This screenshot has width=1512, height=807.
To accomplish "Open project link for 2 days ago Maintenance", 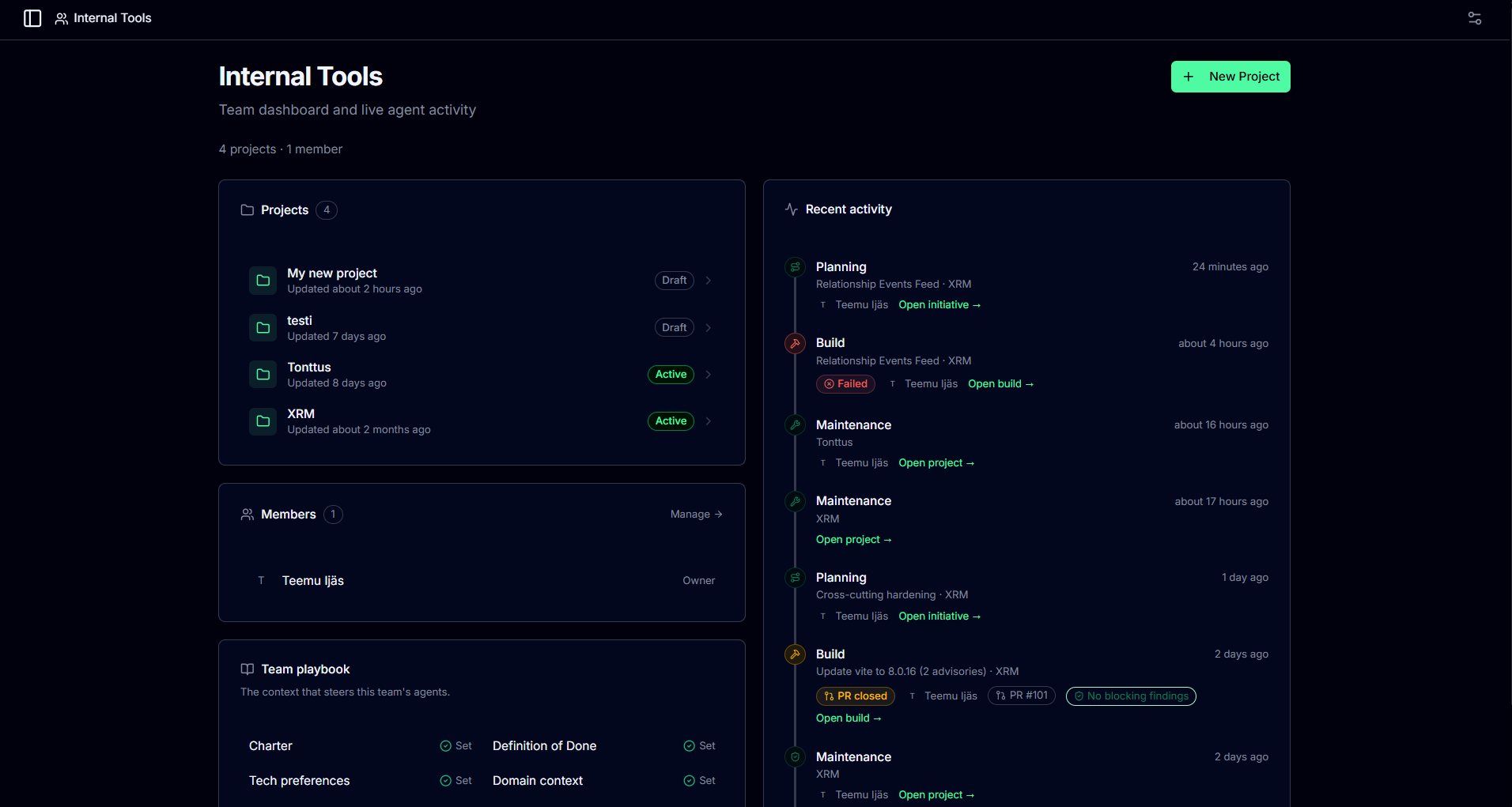I will [936, 795].
